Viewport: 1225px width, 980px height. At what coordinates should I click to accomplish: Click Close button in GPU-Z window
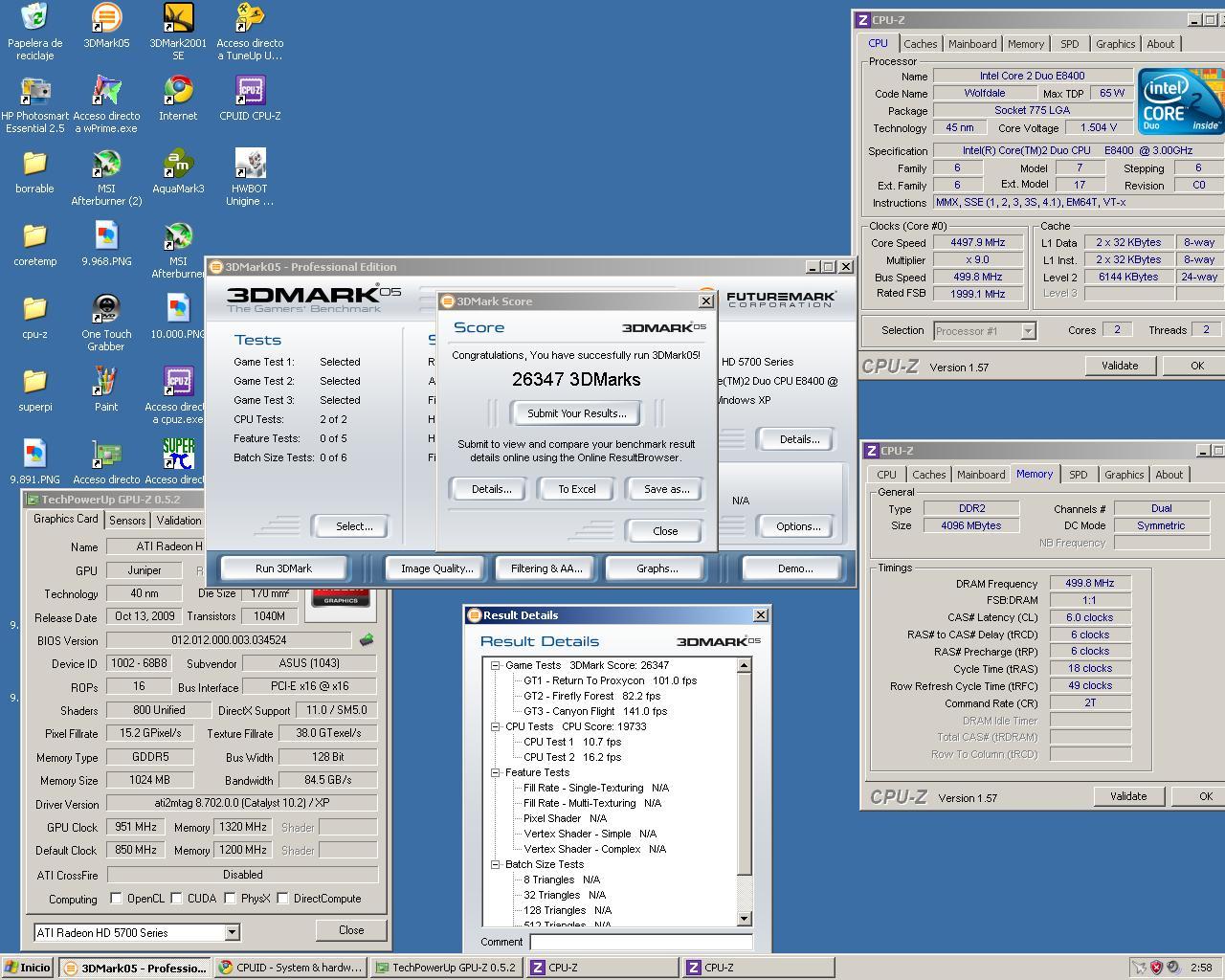351,930
